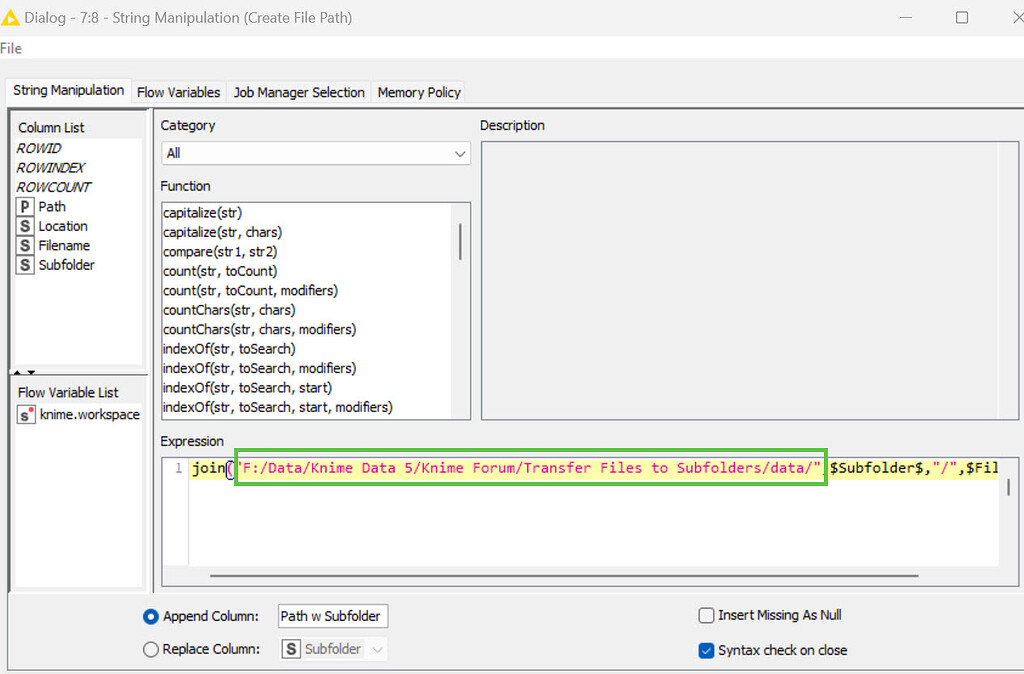
Task: Select the Replace Column radio button
Action: 150,649
